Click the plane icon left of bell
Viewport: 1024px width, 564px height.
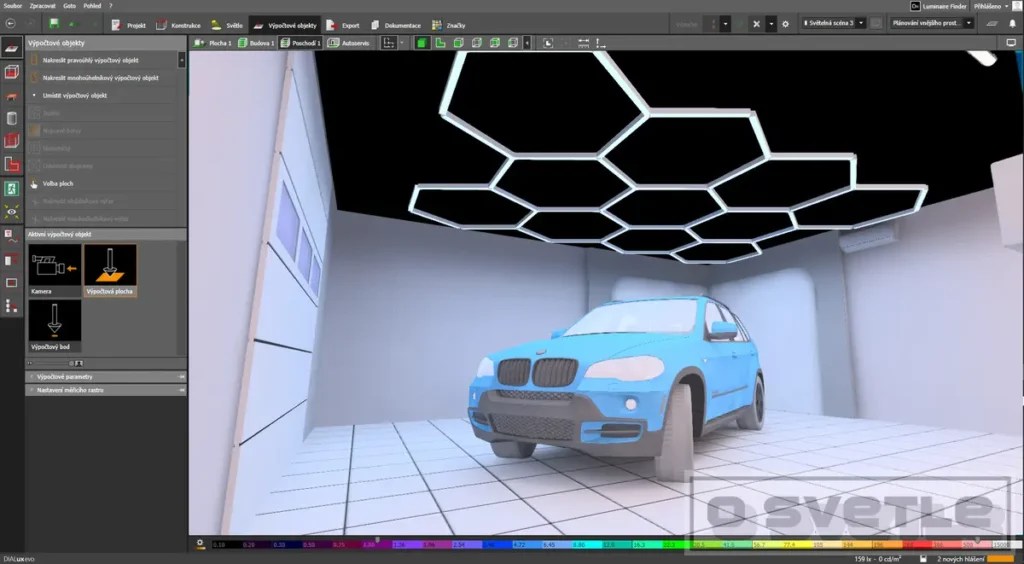[x=993, y=24]
